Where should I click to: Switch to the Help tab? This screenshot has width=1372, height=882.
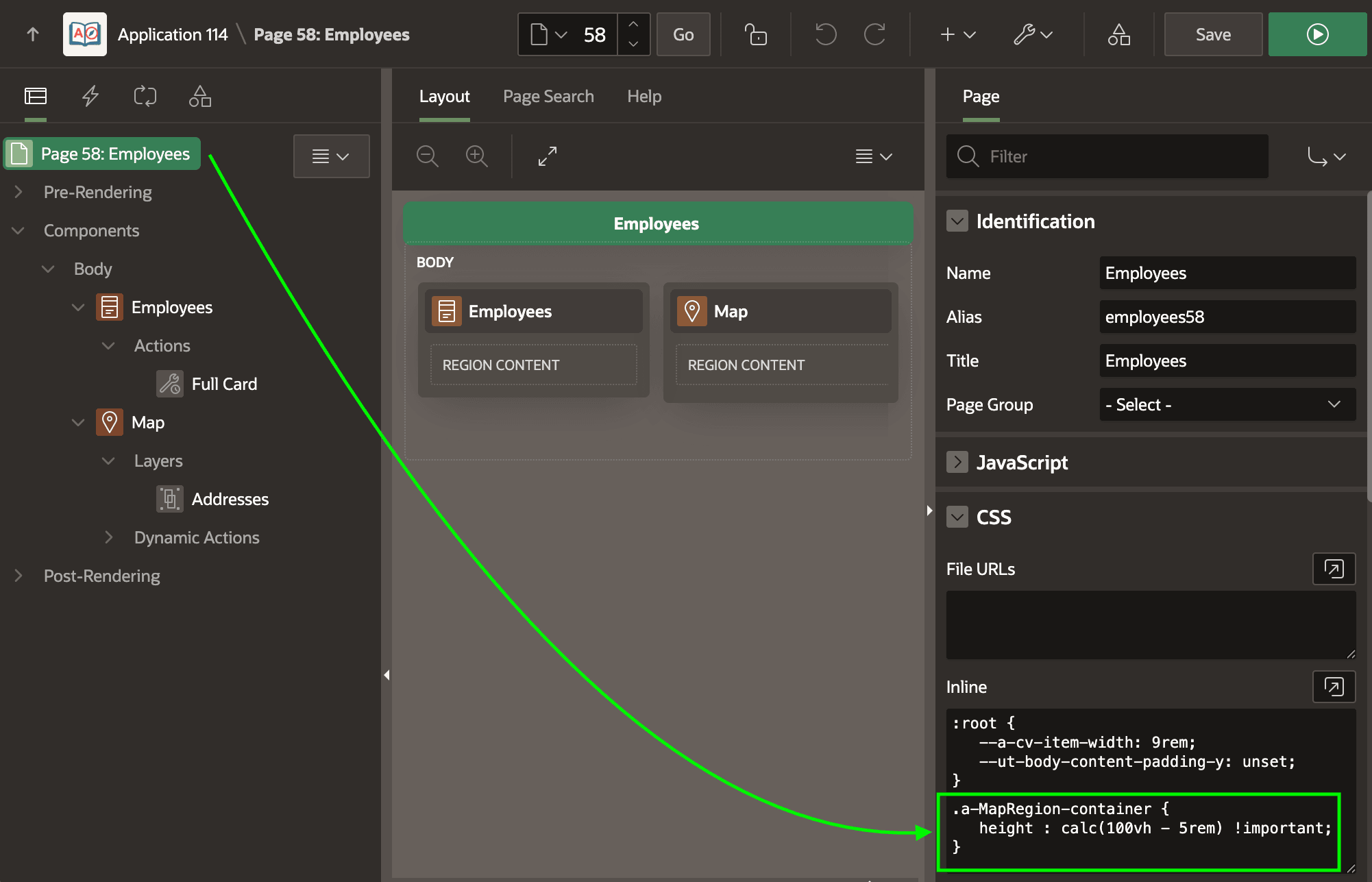644,97
